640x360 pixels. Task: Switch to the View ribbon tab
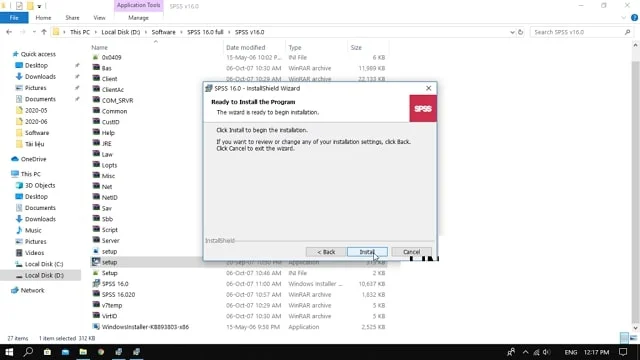pyautogui.click(x=99, y=18)
